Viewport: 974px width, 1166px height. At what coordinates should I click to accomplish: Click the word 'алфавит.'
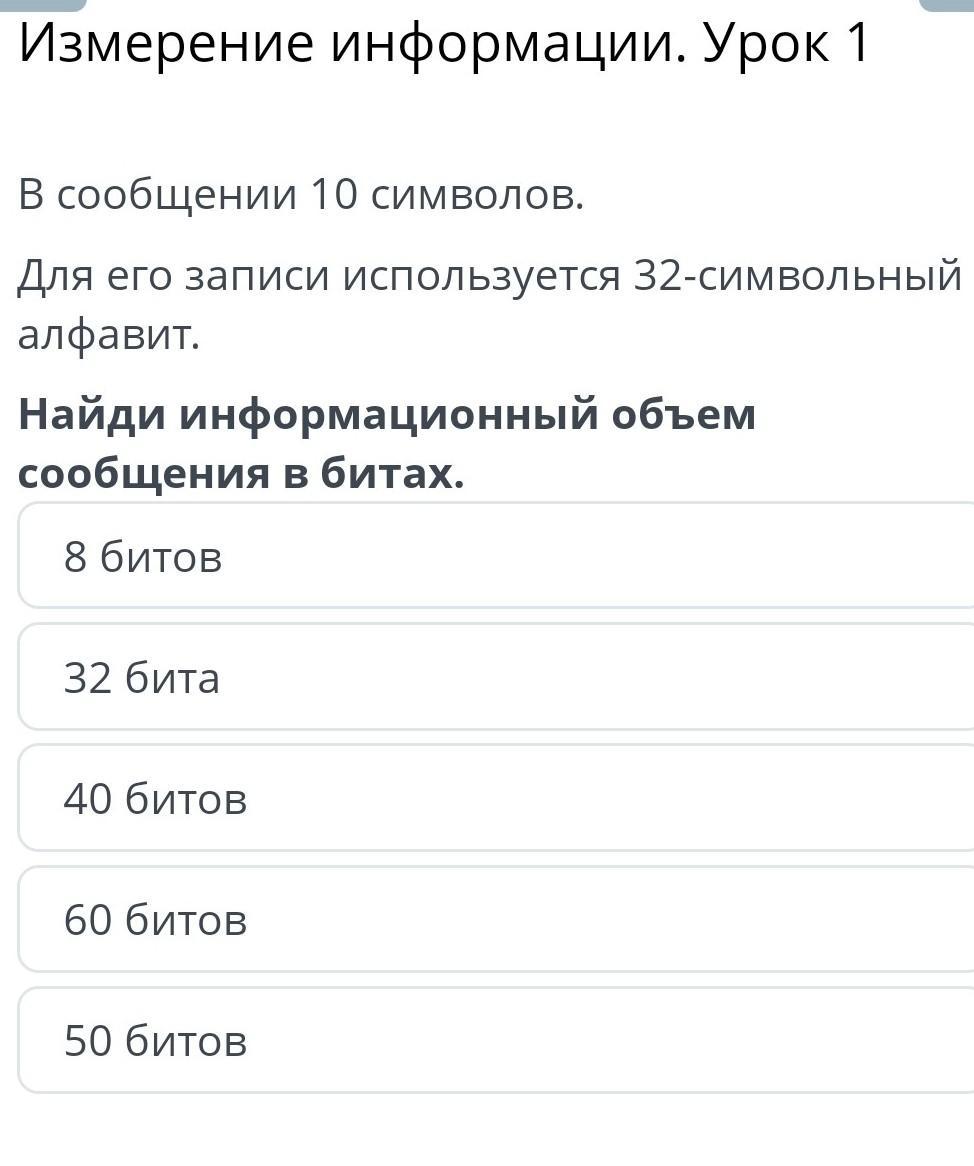pyautogui.click(x=109, y=337)
